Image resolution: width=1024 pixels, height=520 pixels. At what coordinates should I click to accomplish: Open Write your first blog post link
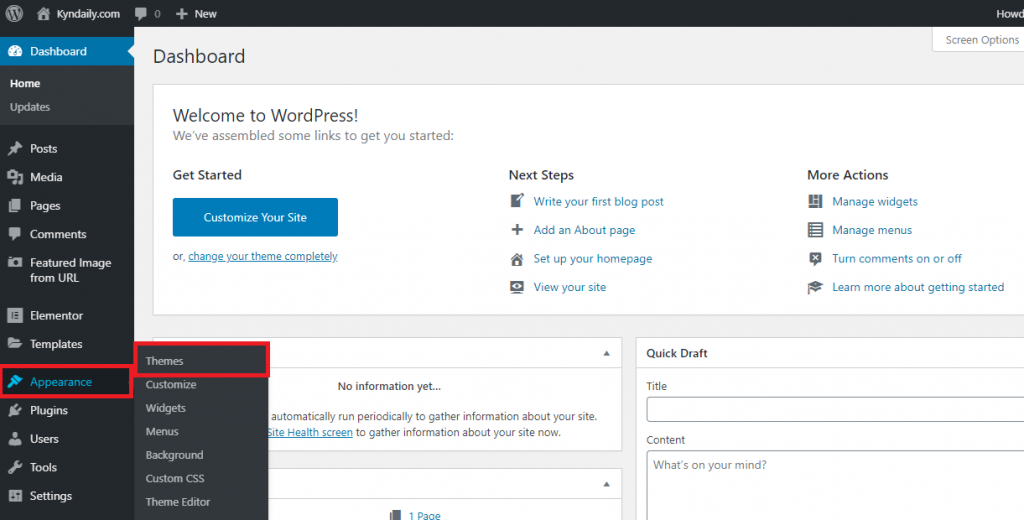(x=598, y=202)
